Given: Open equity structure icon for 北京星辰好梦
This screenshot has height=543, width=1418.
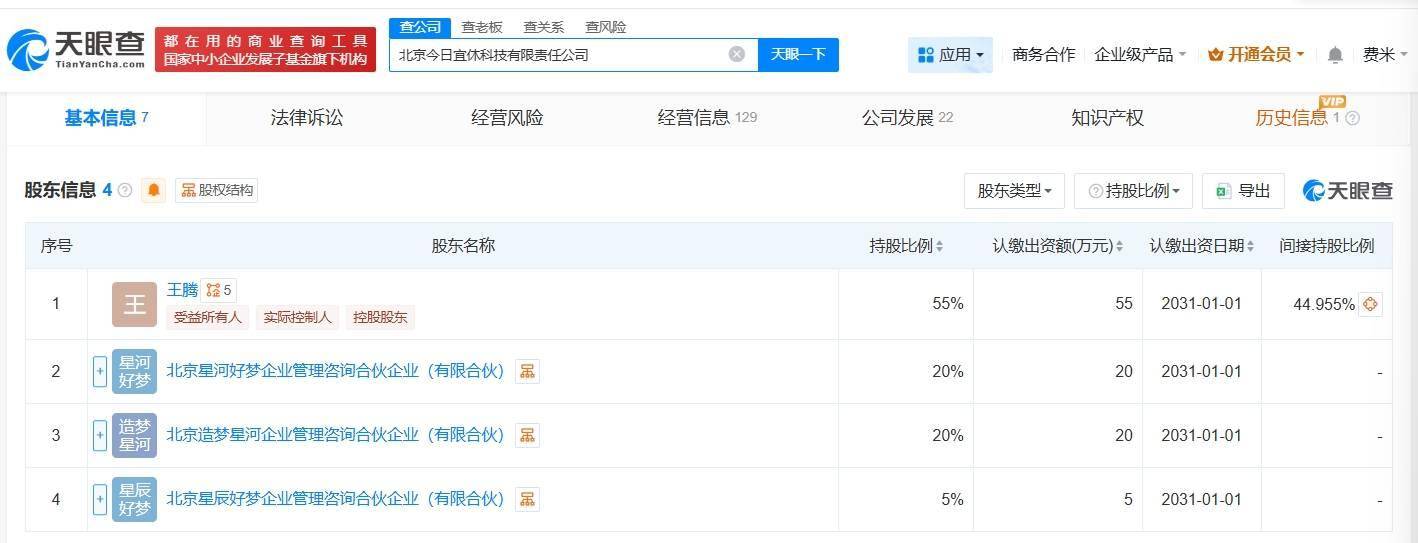Looking at the screenshot, I should click(x=527, y=499).
